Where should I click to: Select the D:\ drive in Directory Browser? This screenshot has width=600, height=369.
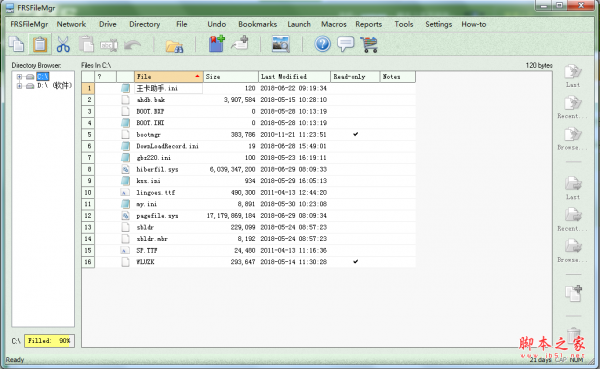point(54,86)
